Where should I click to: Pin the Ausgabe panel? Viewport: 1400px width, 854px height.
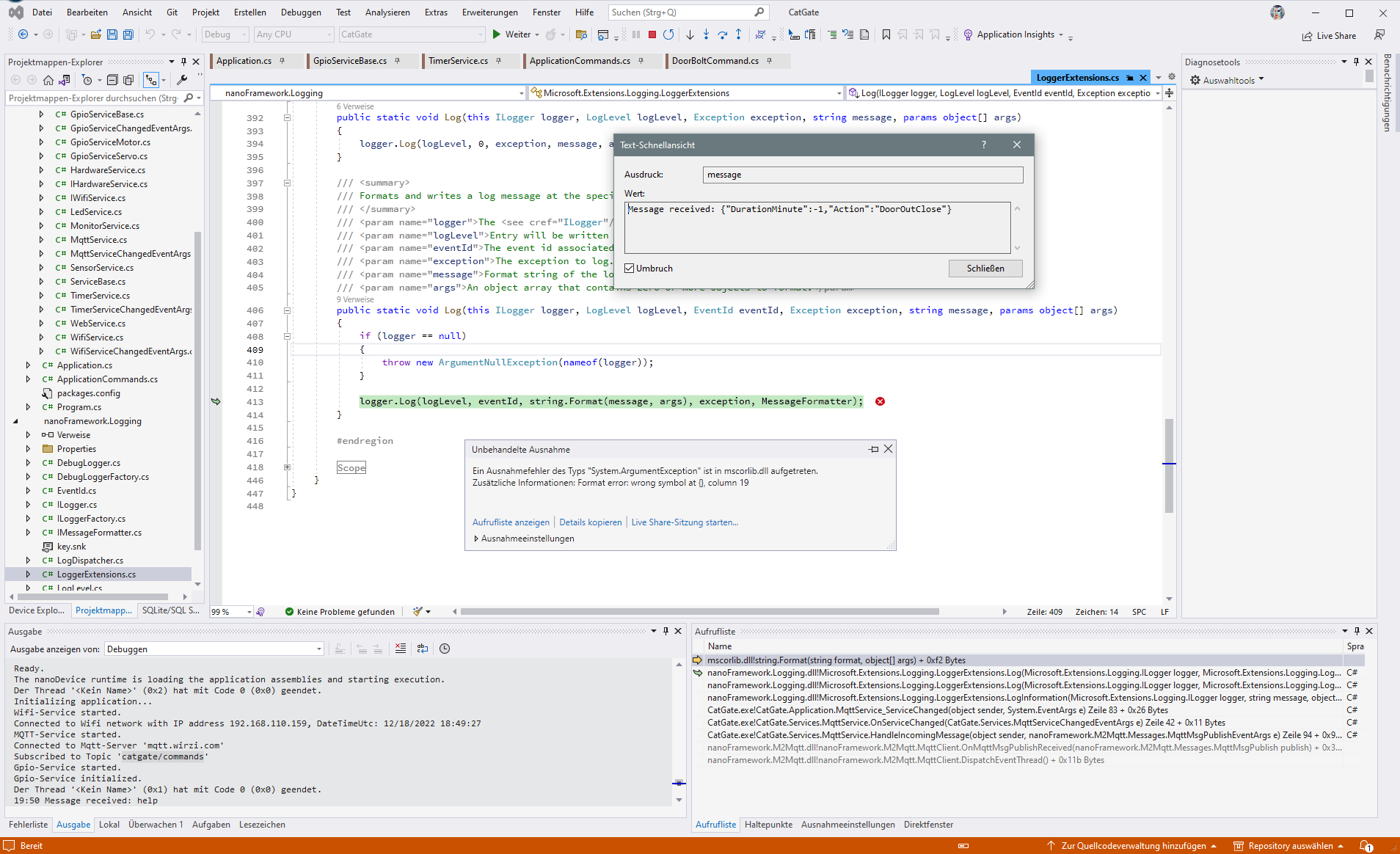[666, 631]
